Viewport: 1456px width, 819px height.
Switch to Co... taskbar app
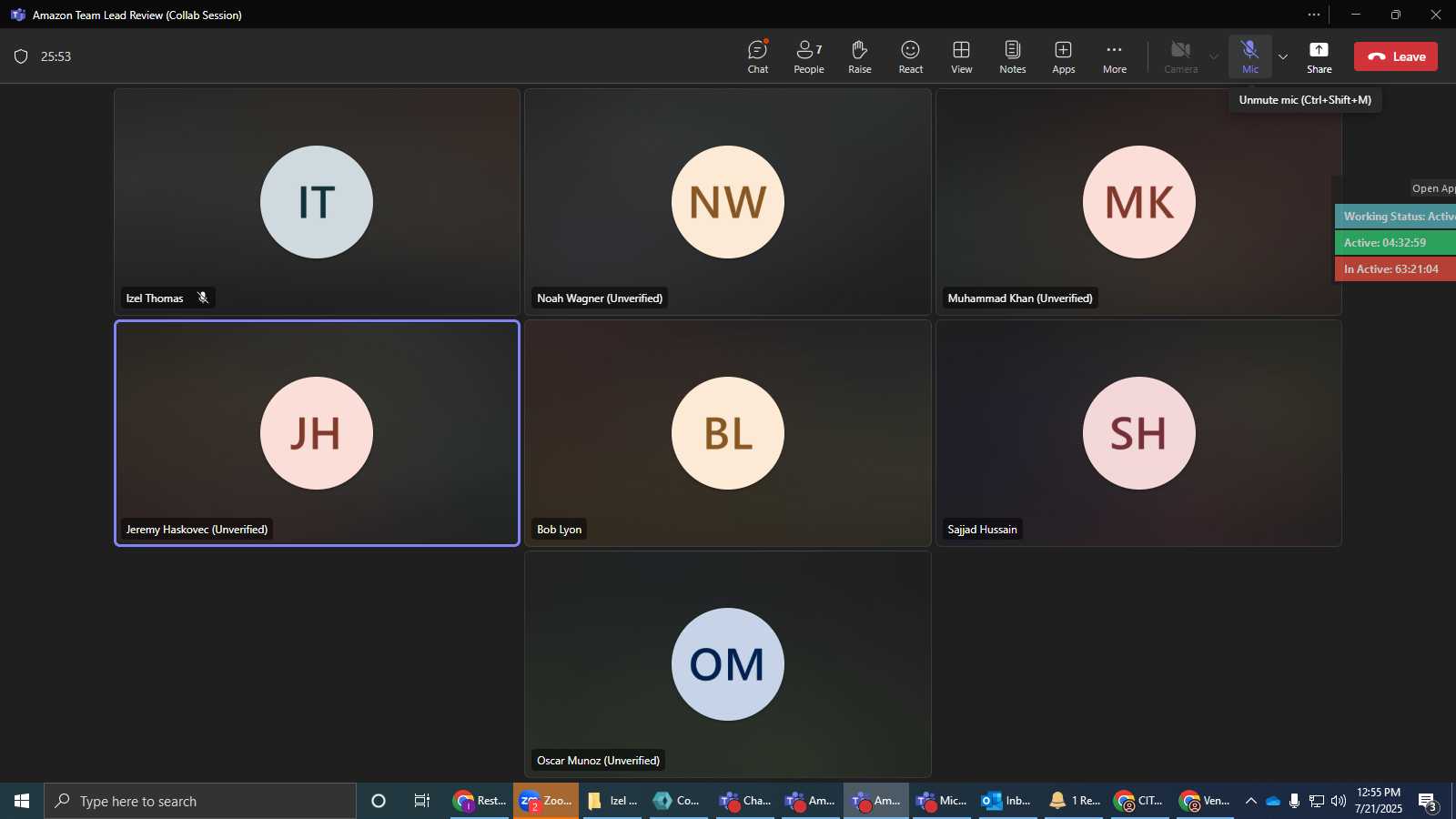click(x=678, y=801)
